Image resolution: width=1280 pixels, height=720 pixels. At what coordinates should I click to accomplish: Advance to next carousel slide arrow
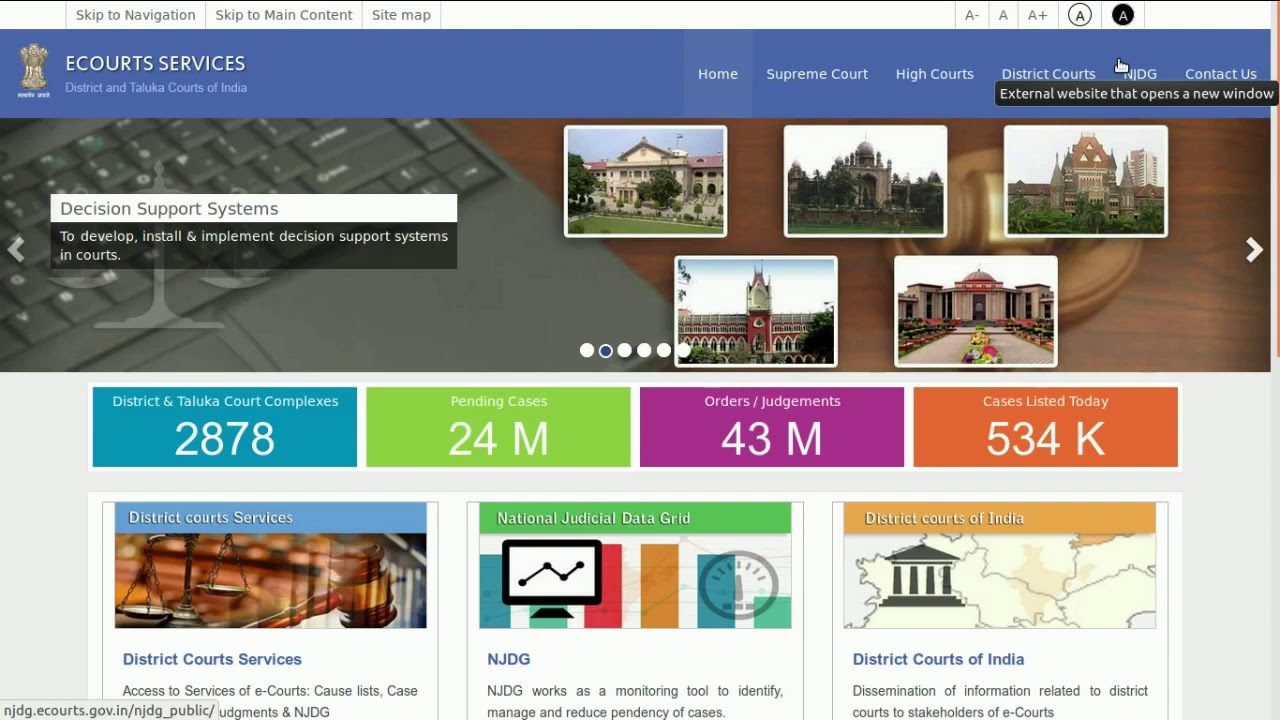tap(1254, 250)
